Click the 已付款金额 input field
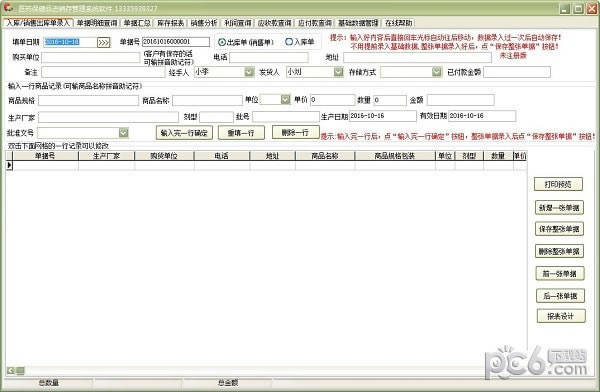 click(517, 72)
